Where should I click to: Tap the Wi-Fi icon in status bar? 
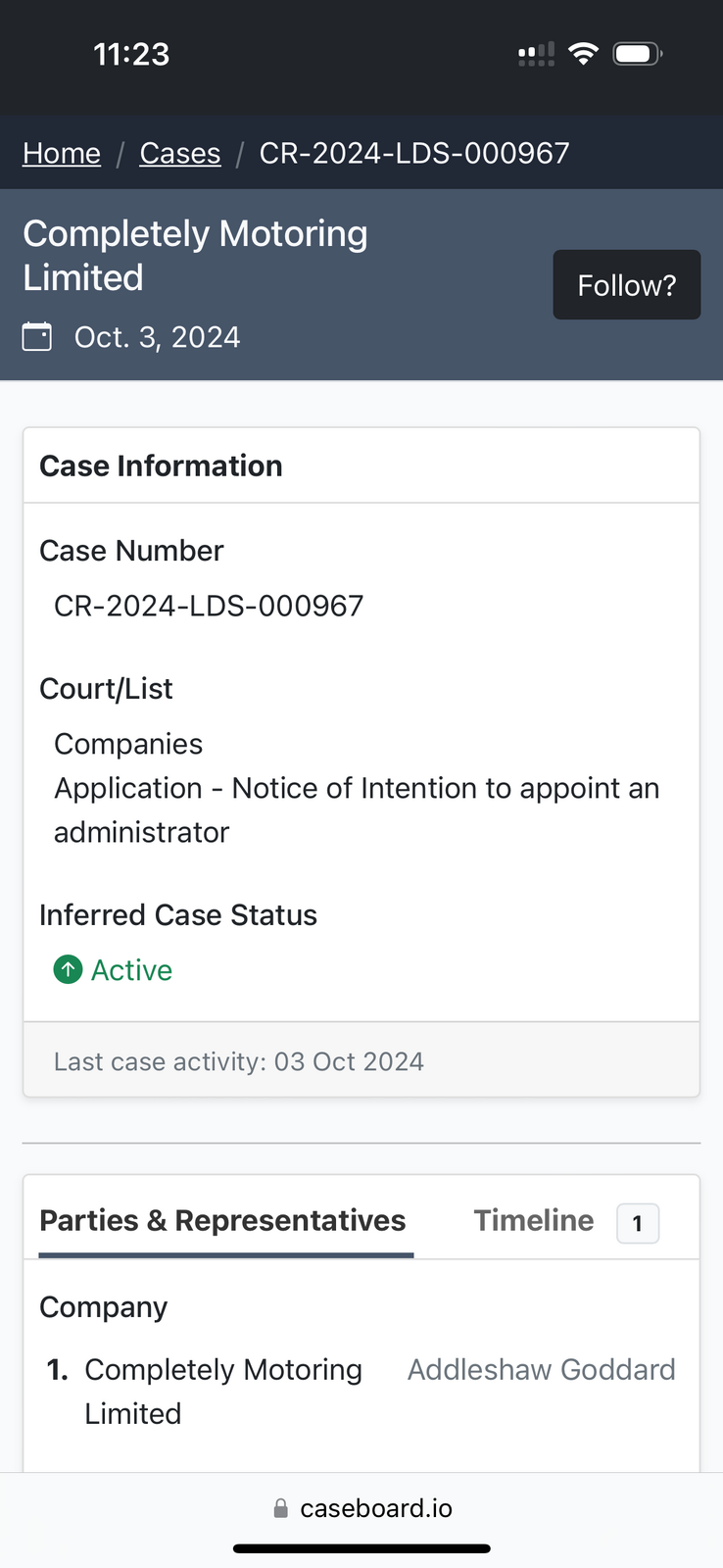[x=583, y=54]
